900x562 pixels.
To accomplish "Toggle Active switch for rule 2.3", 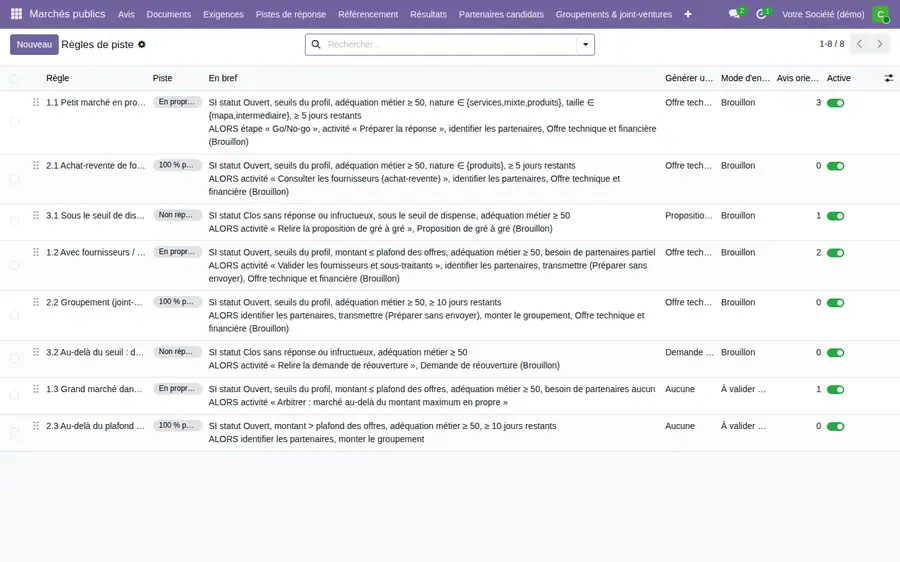I will (x=835, y=426).
